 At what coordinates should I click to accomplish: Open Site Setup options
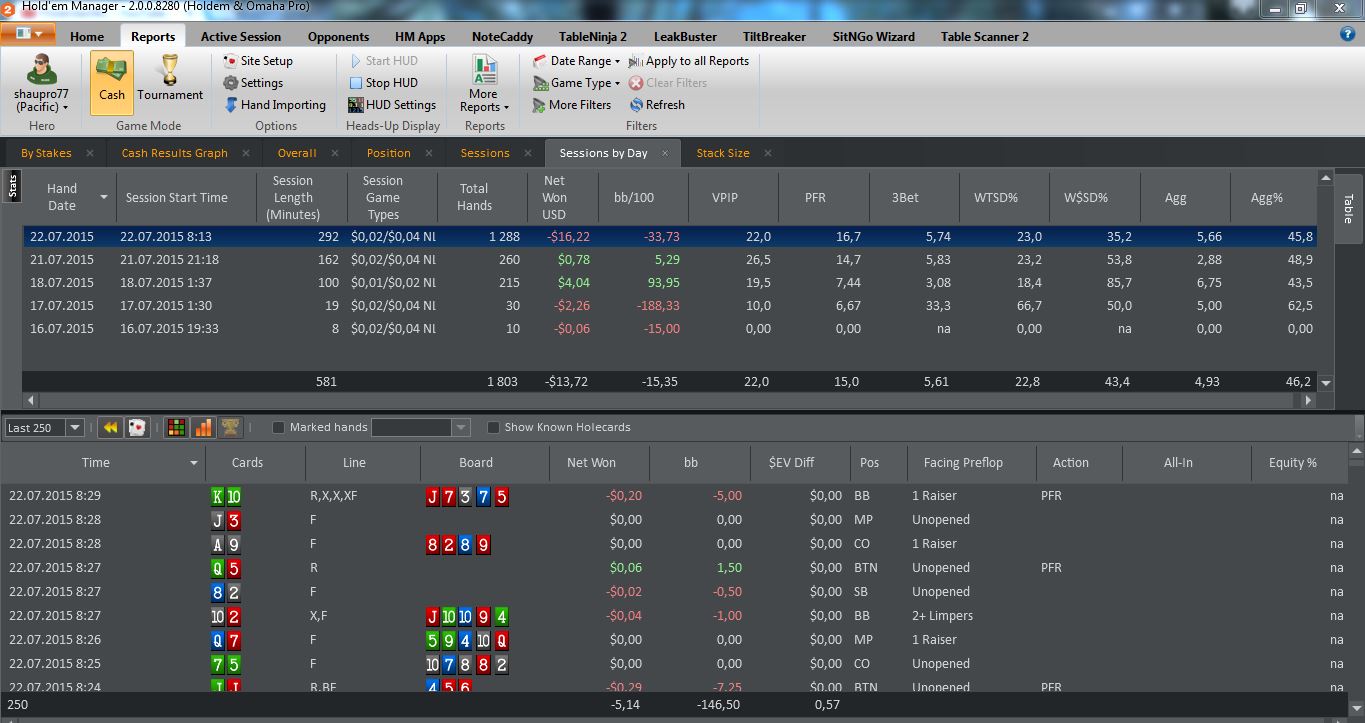(x=258, y=61)
